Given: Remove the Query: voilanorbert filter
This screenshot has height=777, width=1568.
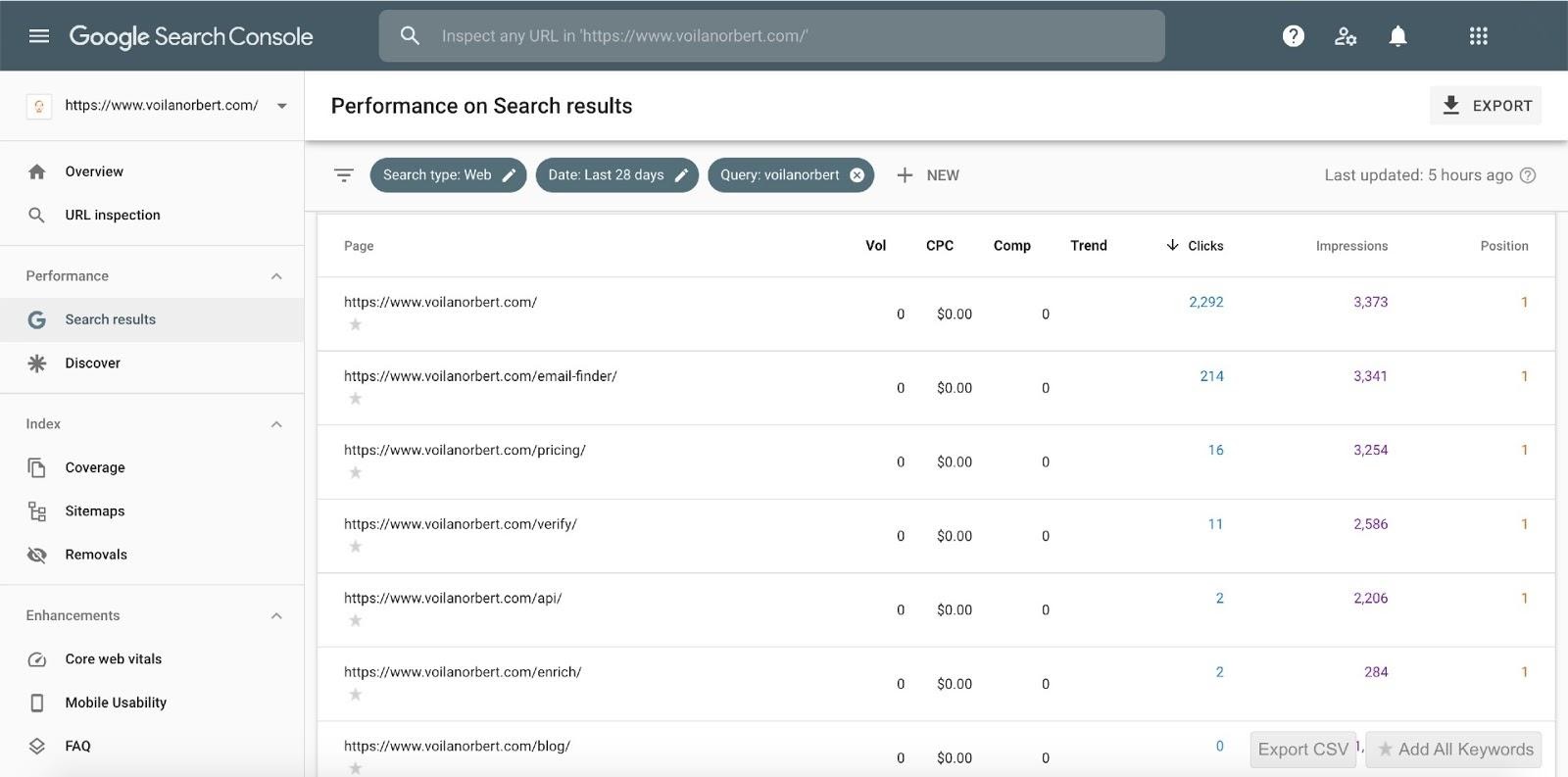Looking at the screenshot, I should pos(857,175).
